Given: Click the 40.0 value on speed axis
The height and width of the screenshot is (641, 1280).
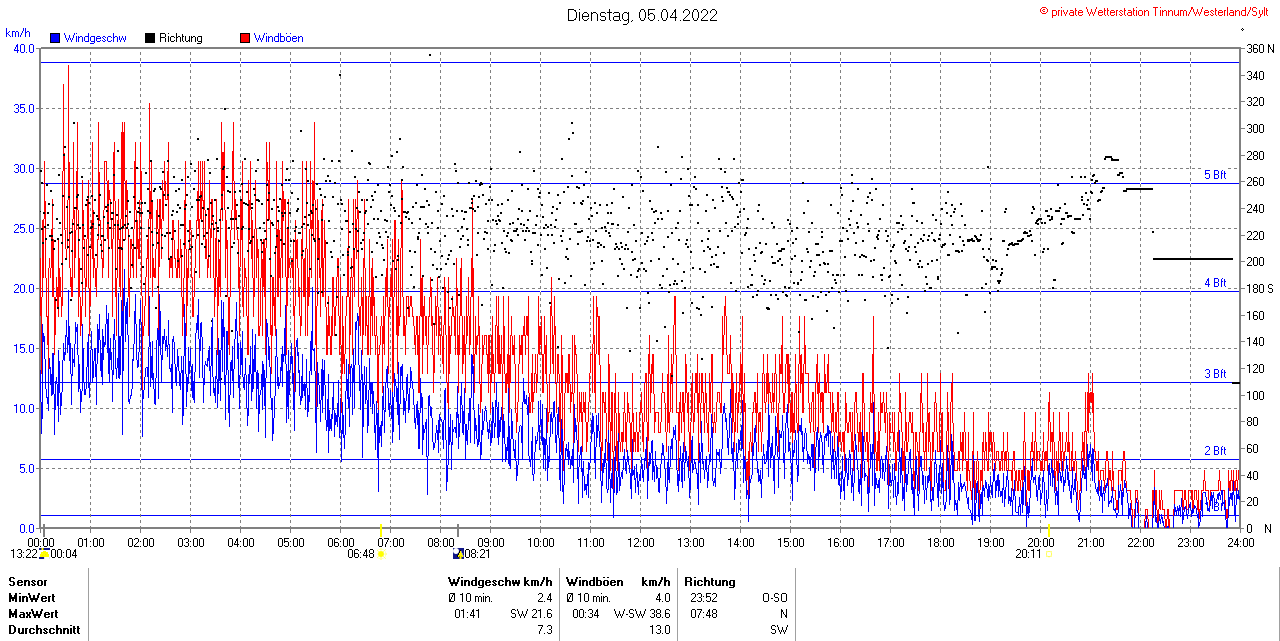Looking at the screenshot, I should click(23, 48).
